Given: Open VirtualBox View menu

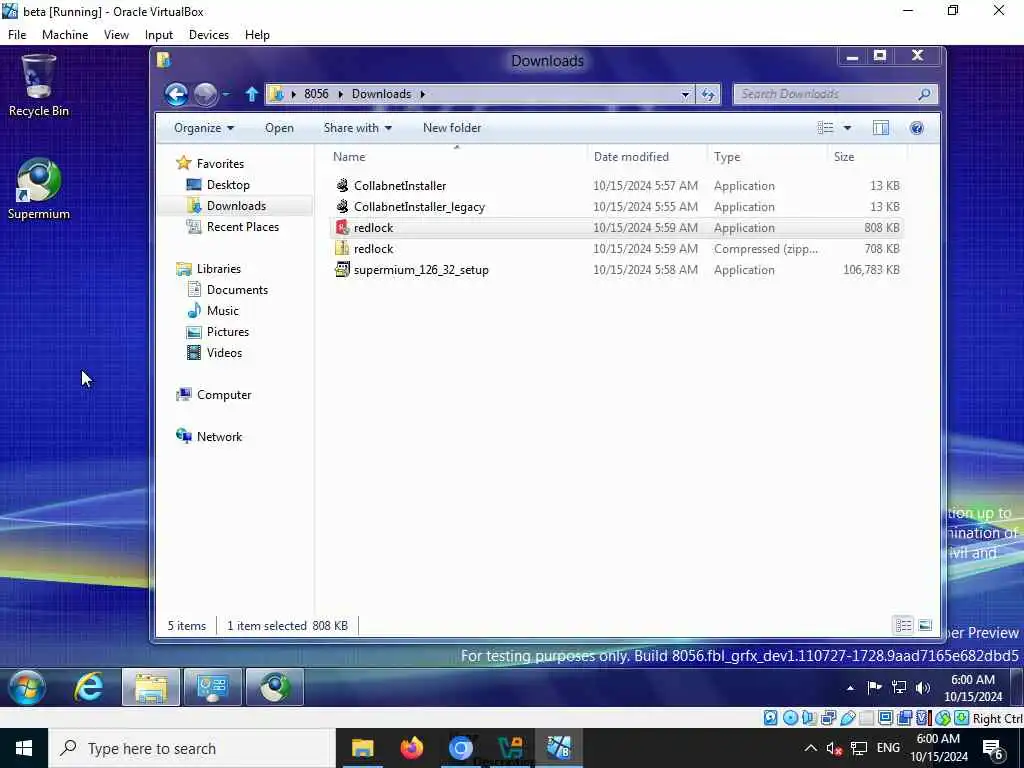Looking at the screenshot, I should click(116, 35).
